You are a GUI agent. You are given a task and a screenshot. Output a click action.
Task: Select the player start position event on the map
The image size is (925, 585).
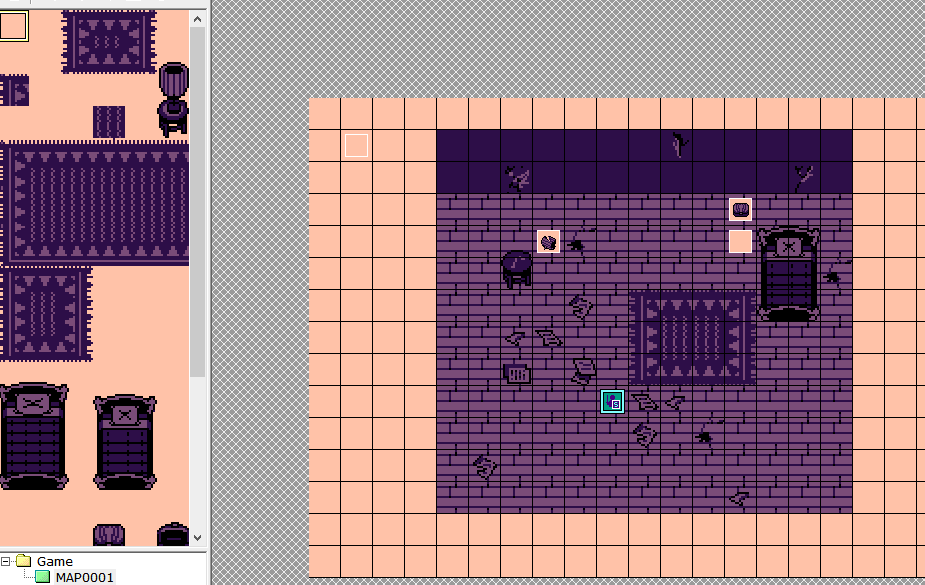pos(612,402)
